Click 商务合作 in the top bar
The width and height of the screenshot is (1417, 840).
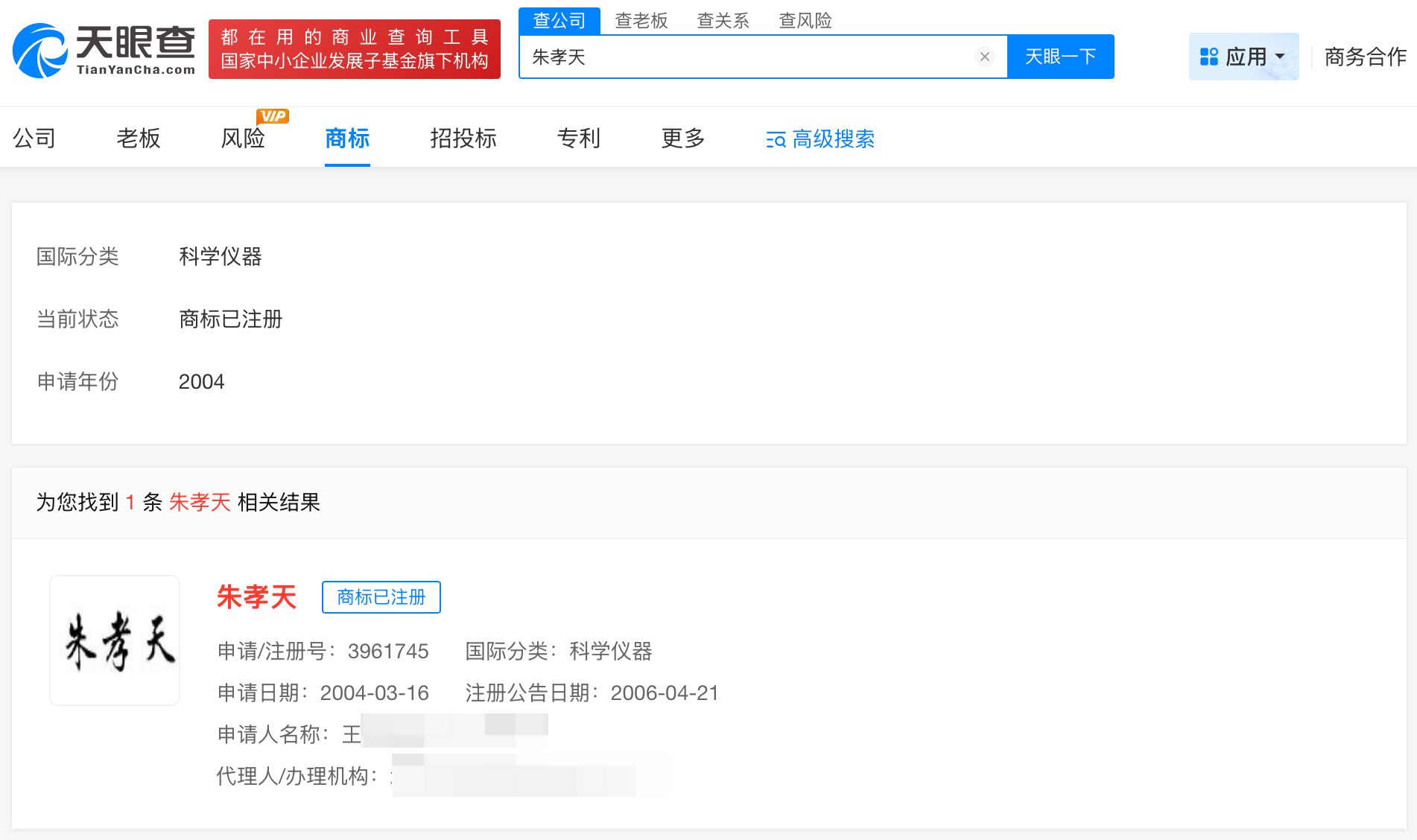[x=1363, y=56]
